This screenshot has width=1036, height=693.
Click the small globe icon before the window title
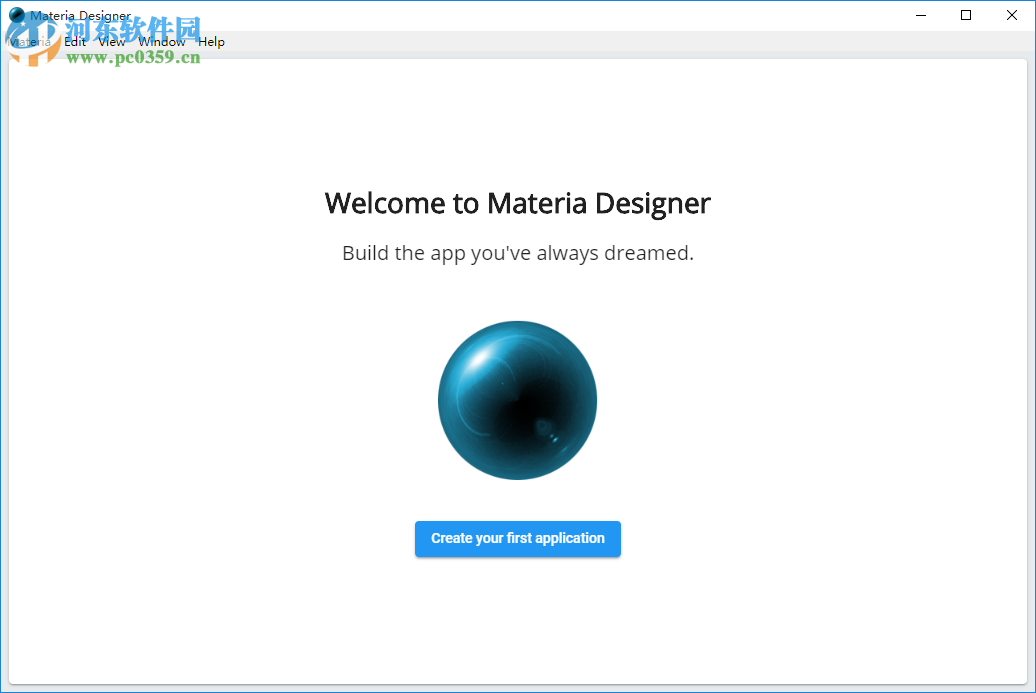[14, 15]
